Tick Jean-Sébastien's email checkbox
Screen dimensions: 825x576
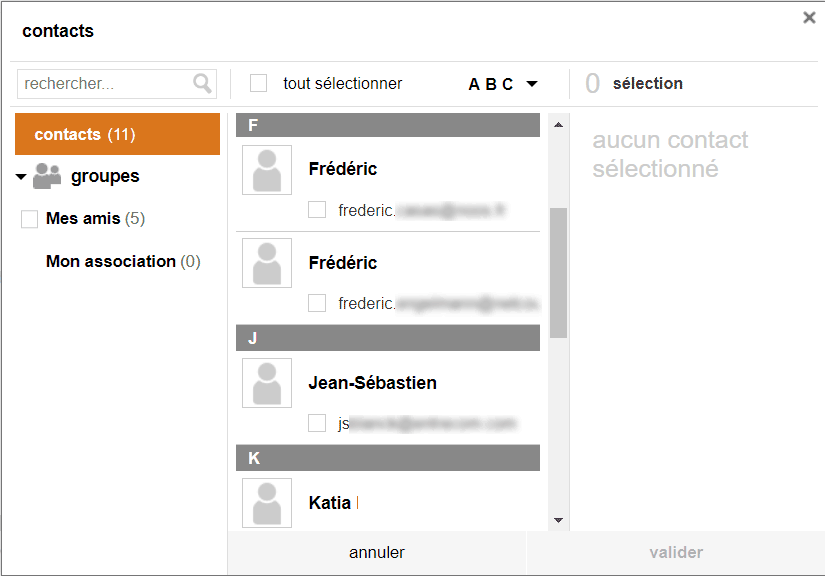317,423
